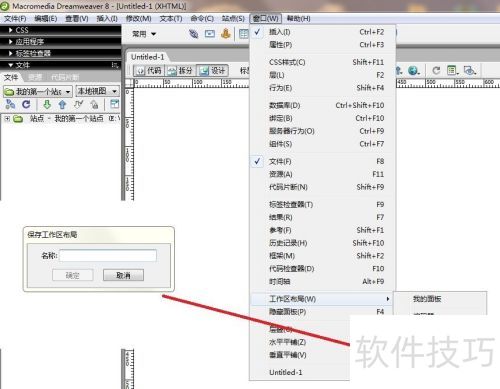The width and height of the screenshot is (500, 389).
Task: Switch to the 代码片断 panel tab
Action: pyautogui.click(x=65, y=78)
